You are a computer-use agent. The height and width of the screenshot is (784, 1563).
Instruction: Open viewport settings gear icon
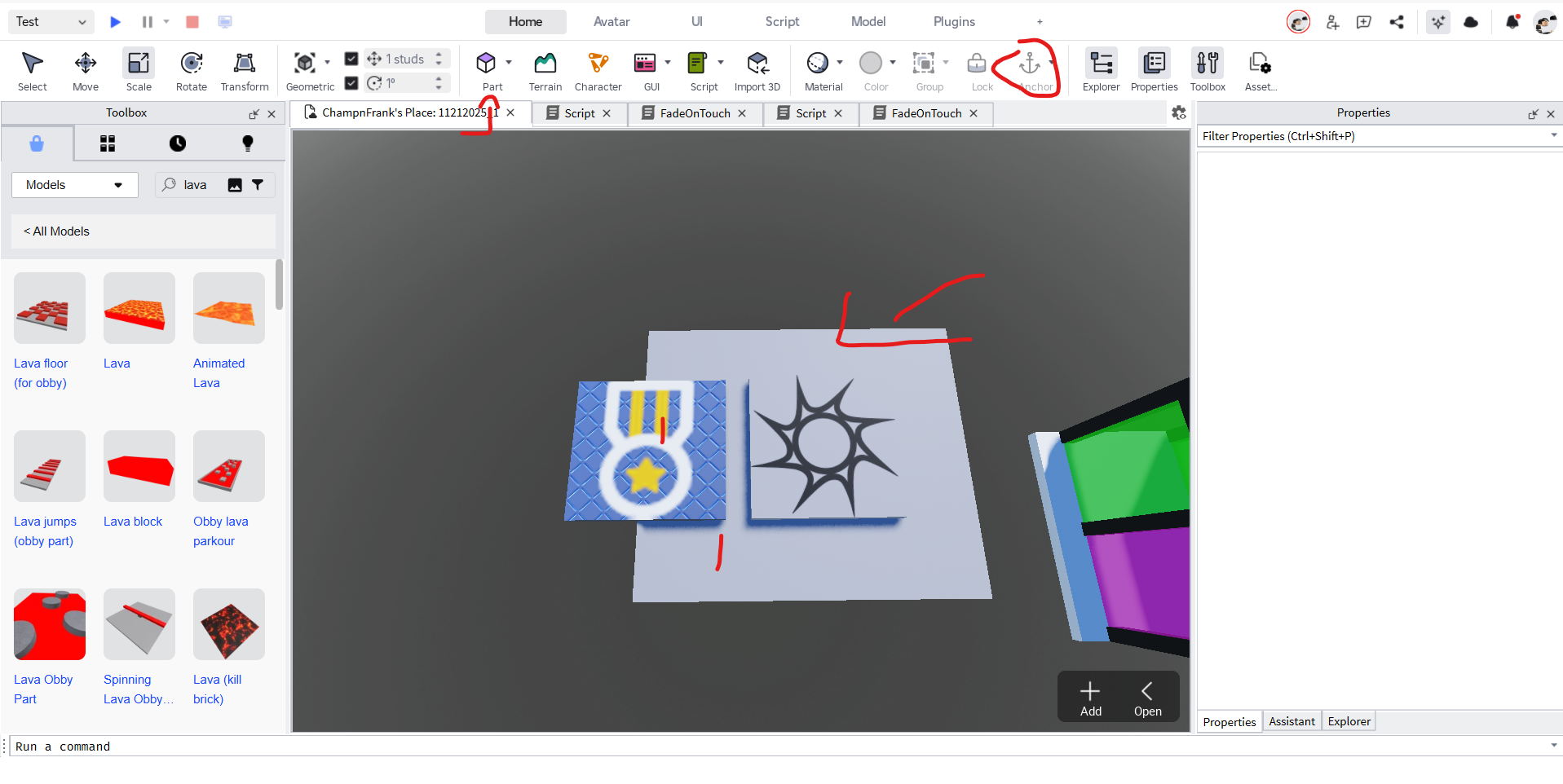(x=1179, y=113)
